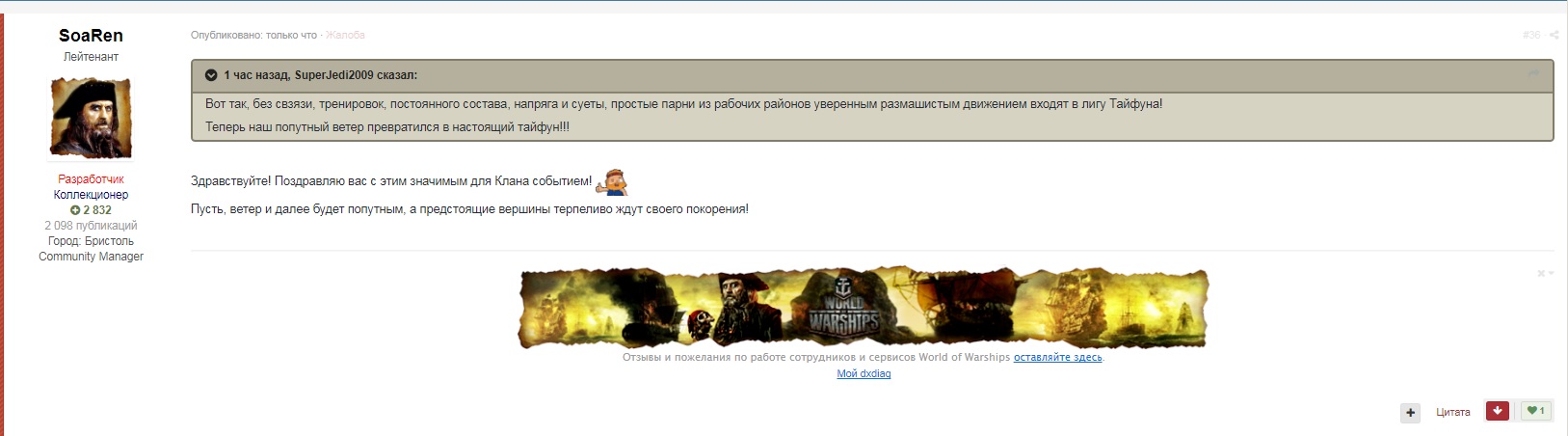
Task: Click the World of Warships signature banner
Action: 863,309
